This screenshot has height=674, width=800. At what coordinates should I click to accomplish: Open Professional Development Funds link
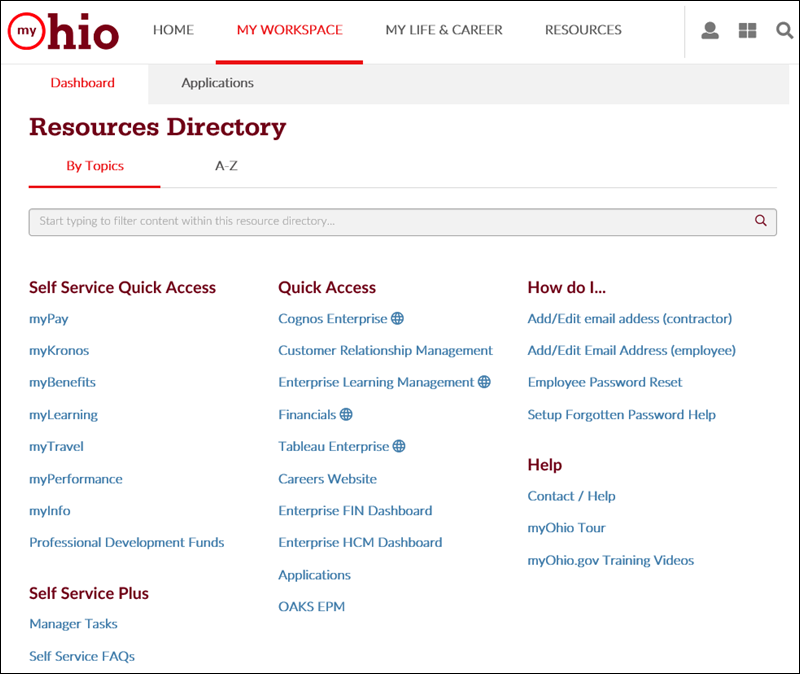(x=127, y=542)
